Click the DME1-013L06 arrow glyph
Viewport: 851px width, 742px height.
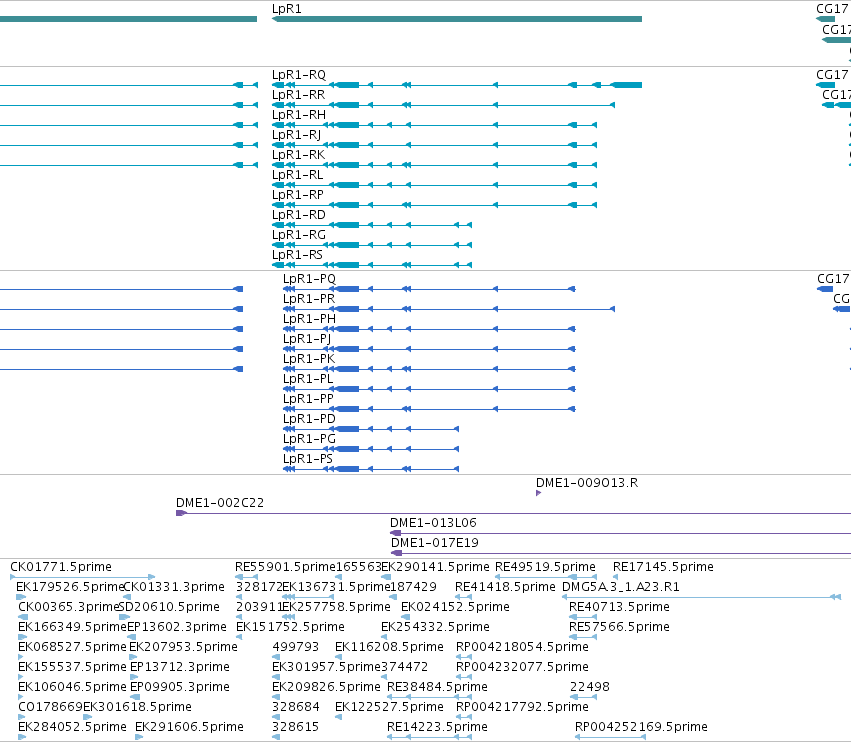[x=396, y=533]
